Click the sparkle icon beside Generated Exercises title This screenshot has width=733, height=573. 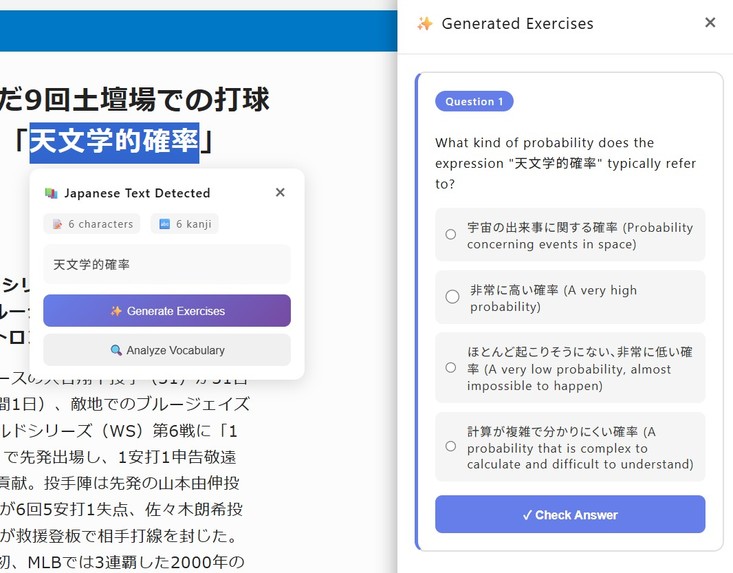tap(425, 23)
